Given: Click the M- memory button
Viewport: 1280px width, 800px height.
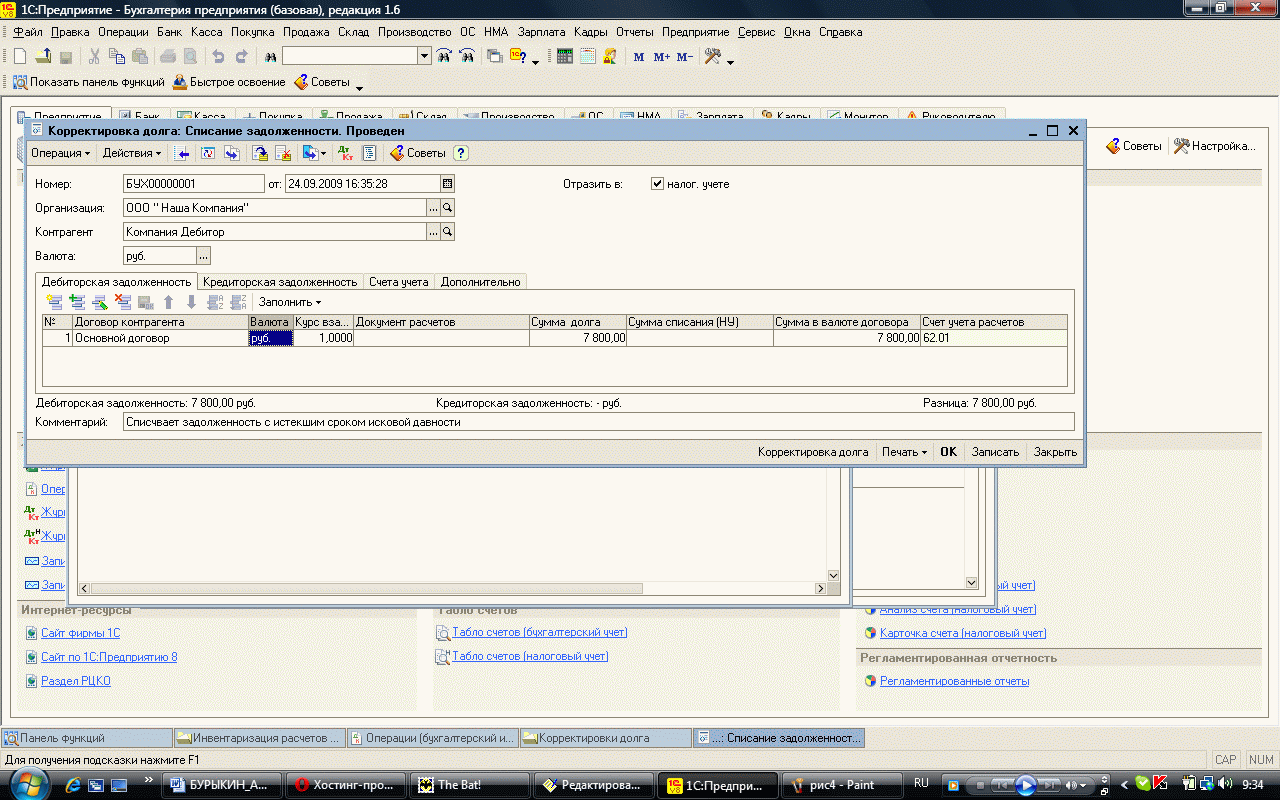Looking at the screenshot, I should [684, 57].
